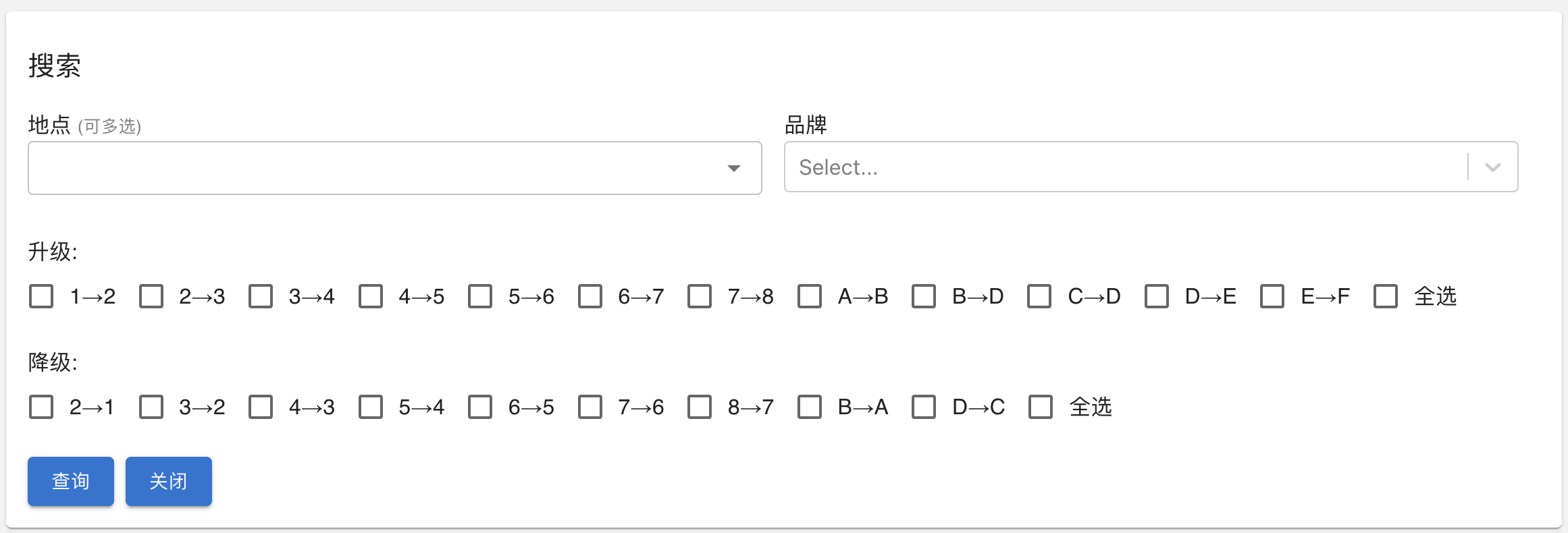1568x533 pixels.
Task: Click the 品牌 Select input field
Action: point(1121,167)
